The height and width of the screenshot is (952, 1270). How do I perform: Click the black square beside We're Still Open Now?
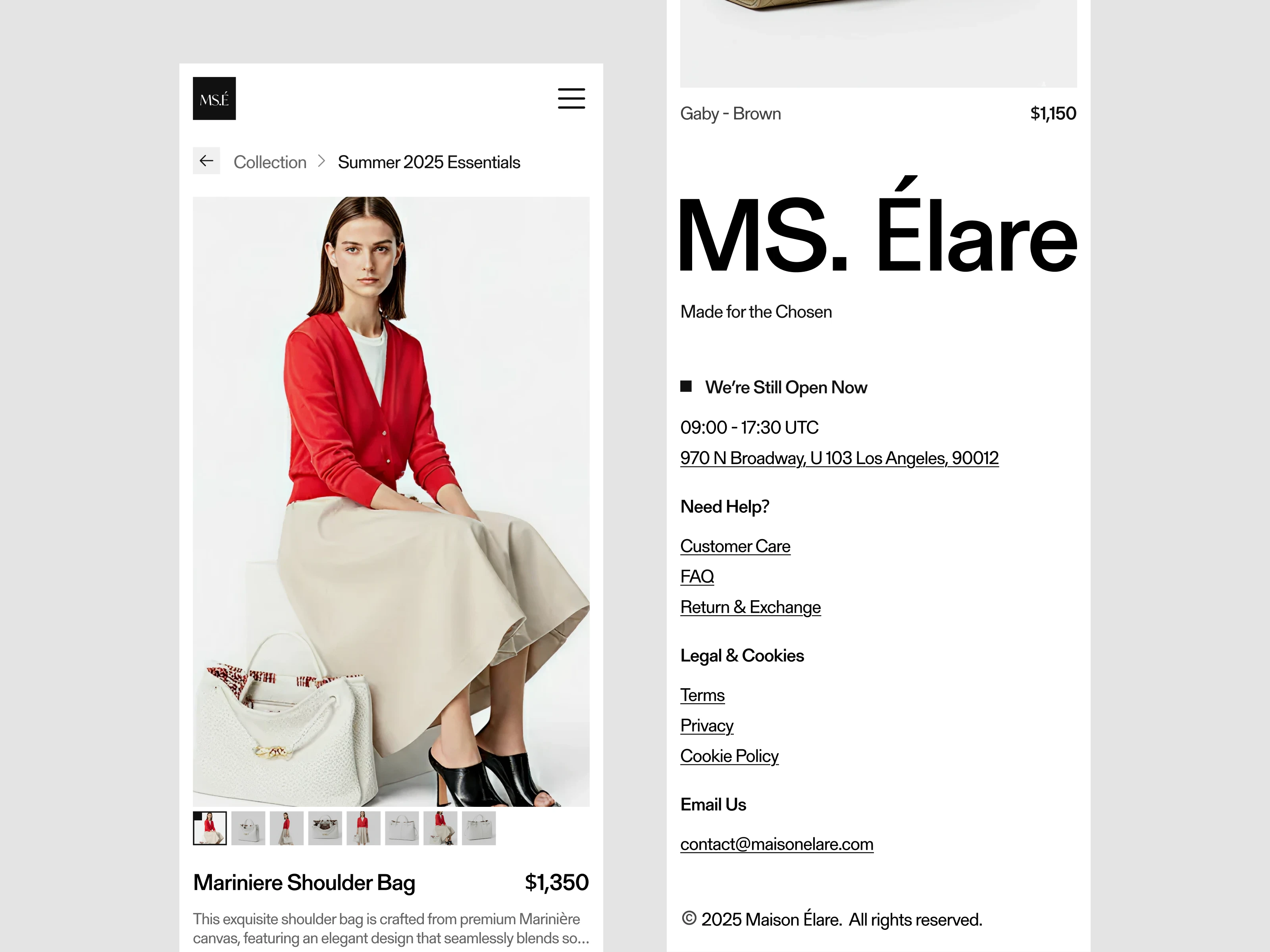685,386
